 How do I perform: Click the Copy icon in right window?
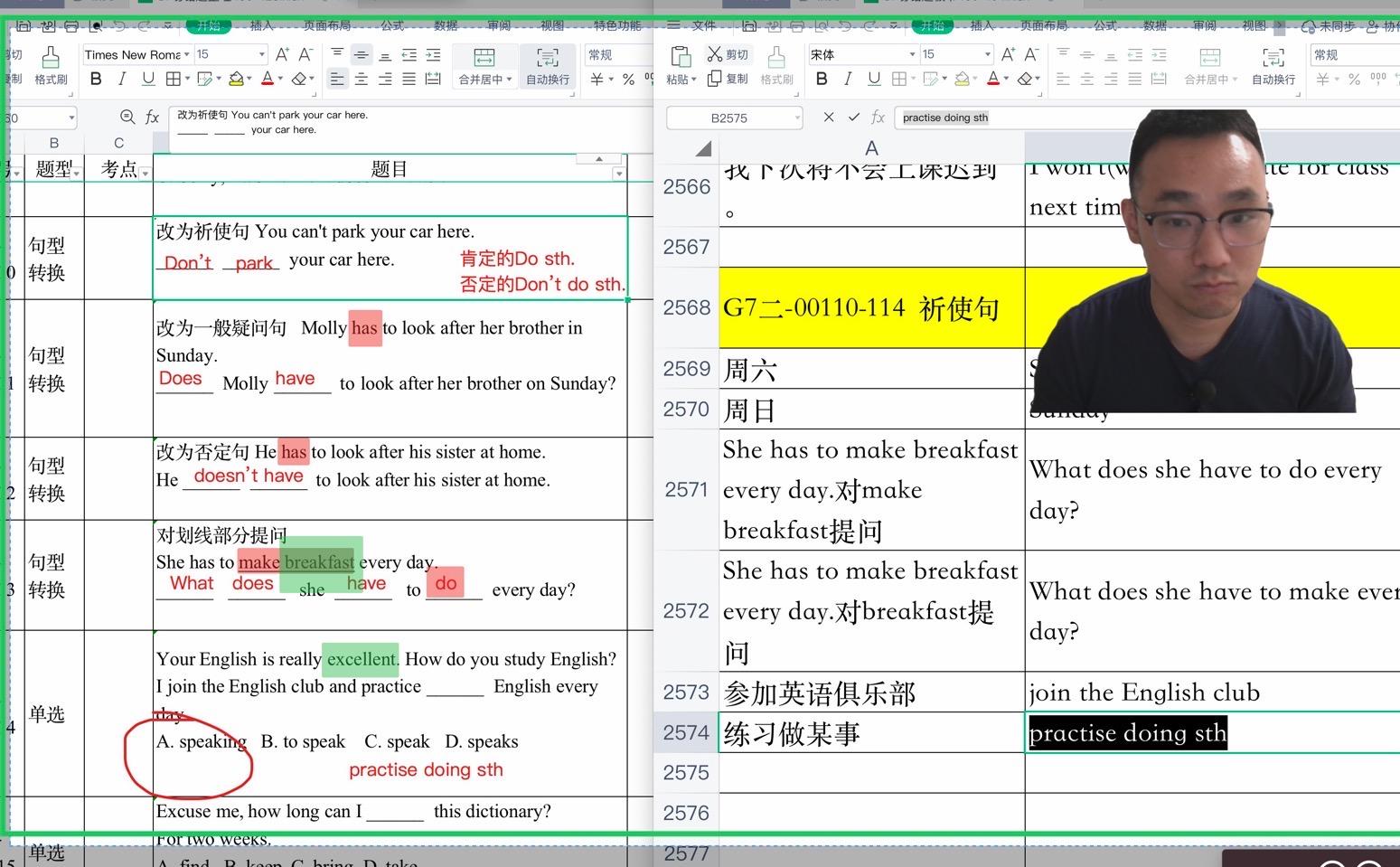coord(715,80)
